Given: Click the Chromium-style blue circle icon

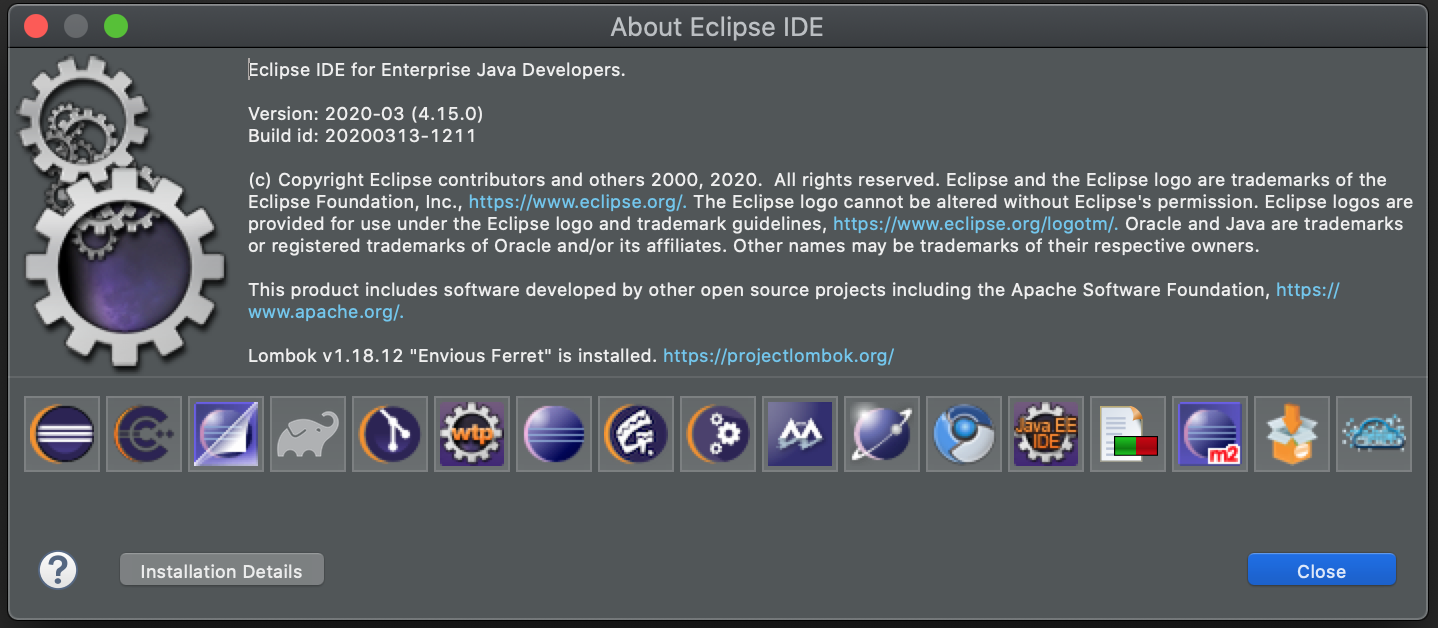Looking at the screenshot, I should click(x=964, y=434).
